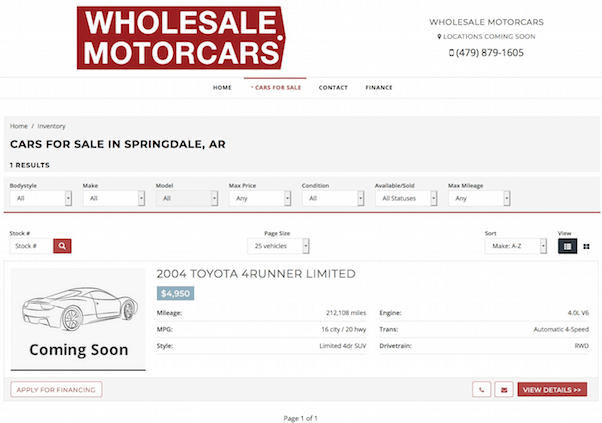The image size is (602, 423).
Task: Click the Coming Soon car thumbnail
Action: [78, 319]
